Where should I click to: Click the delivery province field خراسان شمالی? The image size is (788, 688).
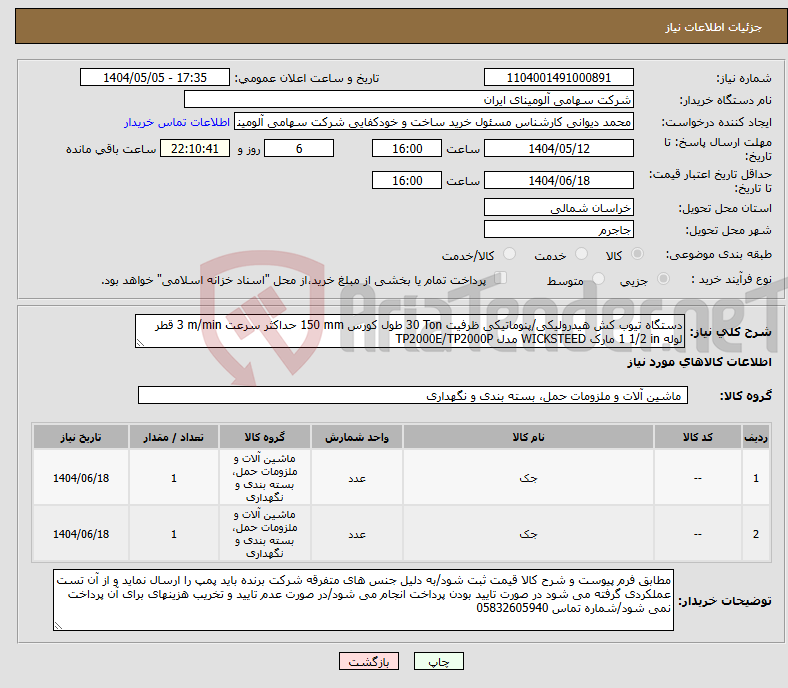558,208
